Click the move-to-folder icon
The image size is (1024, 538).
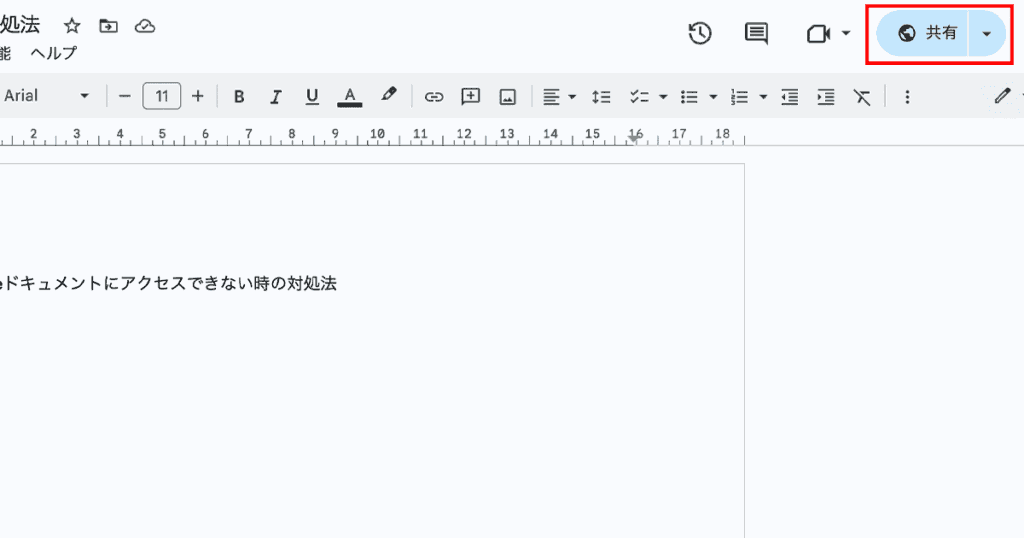tap(108, 26)
